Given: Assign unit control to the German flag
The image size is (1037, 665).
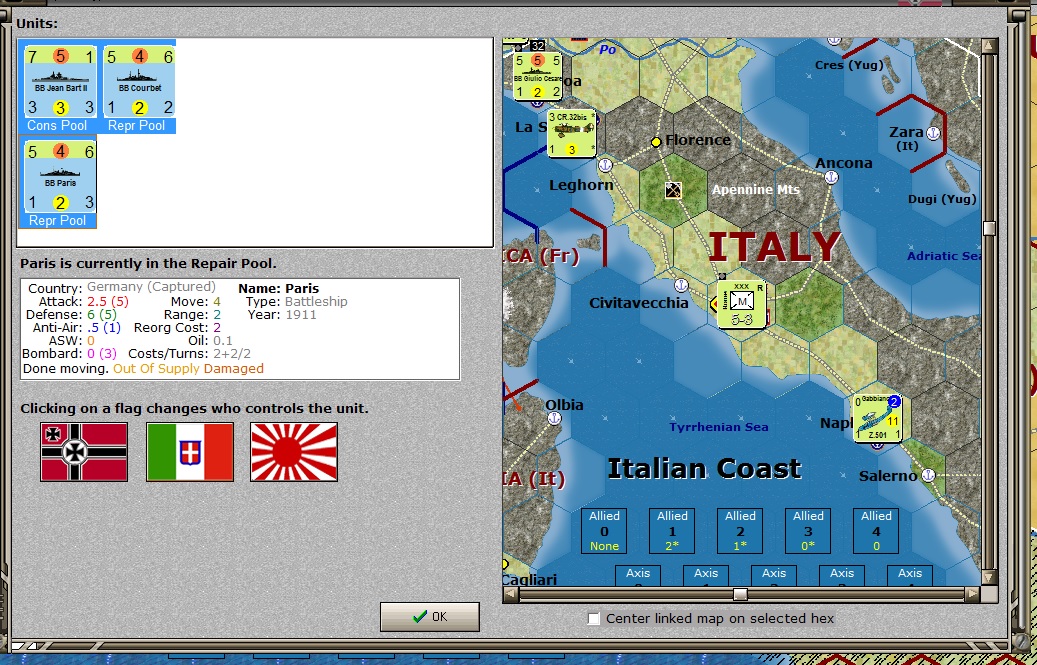Looking at the screenshot, I should click(84, 452).
